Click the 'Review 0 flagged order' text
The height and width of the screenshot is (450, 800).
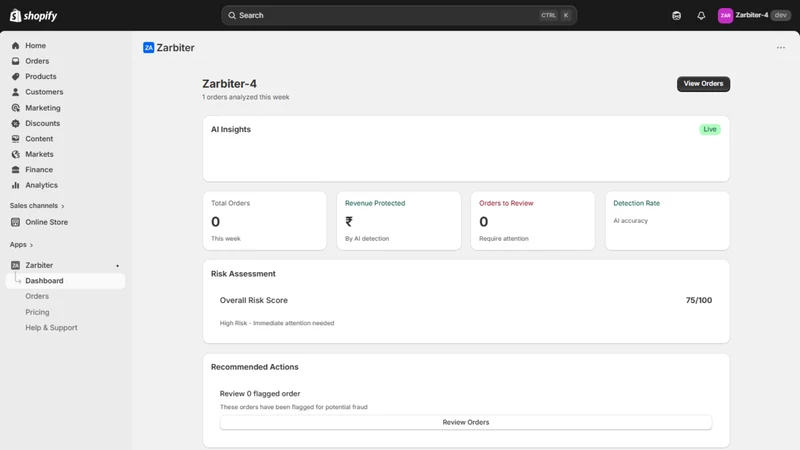click(260, 394)
